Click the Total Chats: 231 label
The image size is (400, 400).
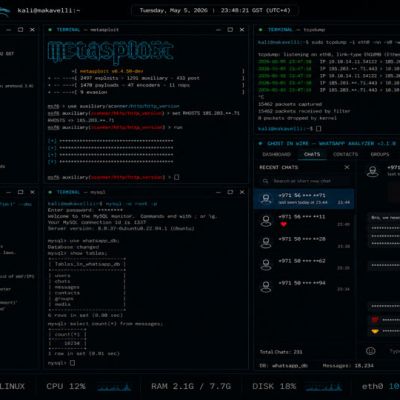pyautogui.click(x=281, y=352)
